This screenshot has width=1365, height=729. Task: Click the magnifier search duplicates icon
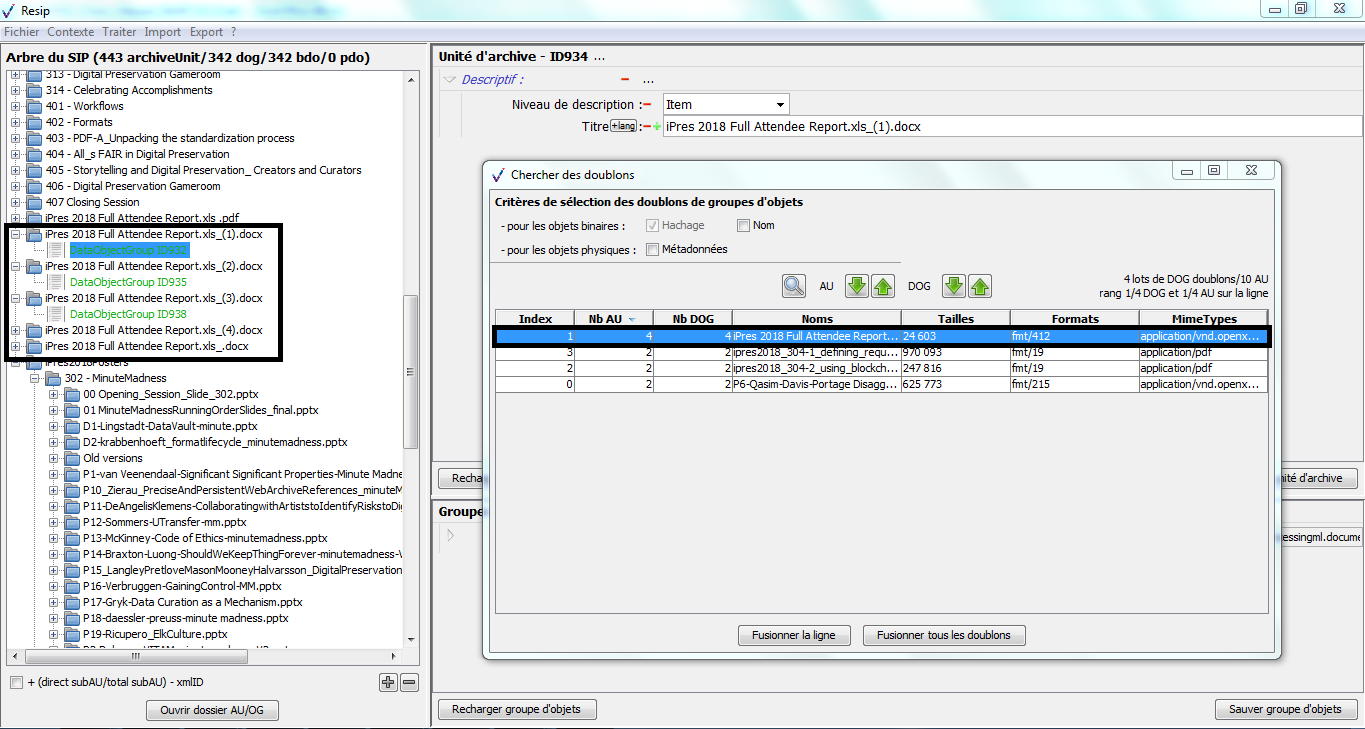(x=794, y=286)
